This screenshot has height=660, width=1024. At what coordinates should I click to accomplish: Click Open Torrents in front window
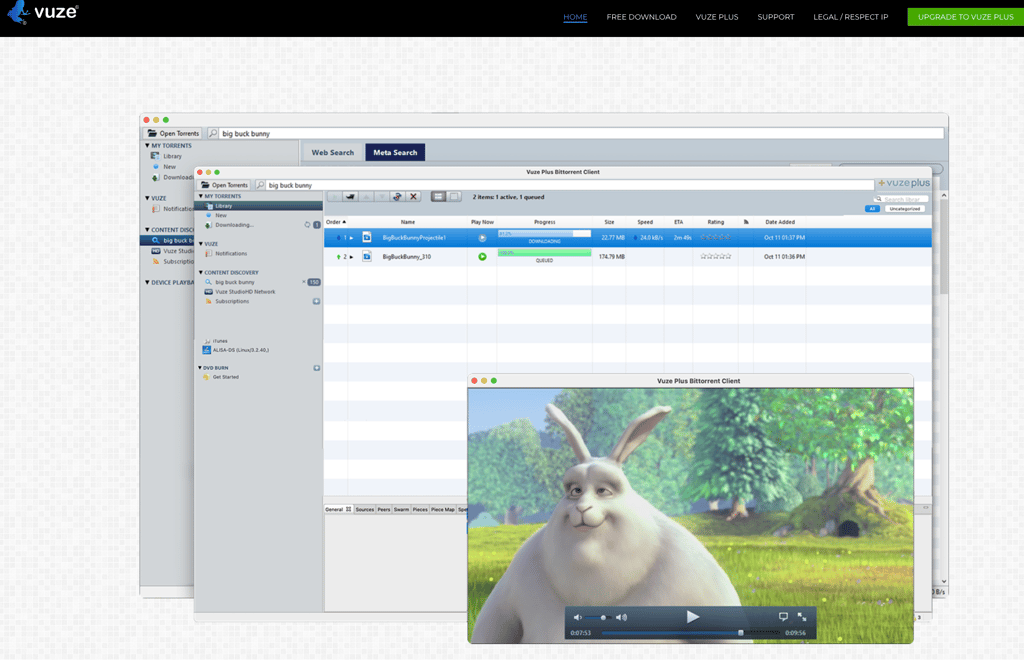pyautogui.click(x=224, y=185)
